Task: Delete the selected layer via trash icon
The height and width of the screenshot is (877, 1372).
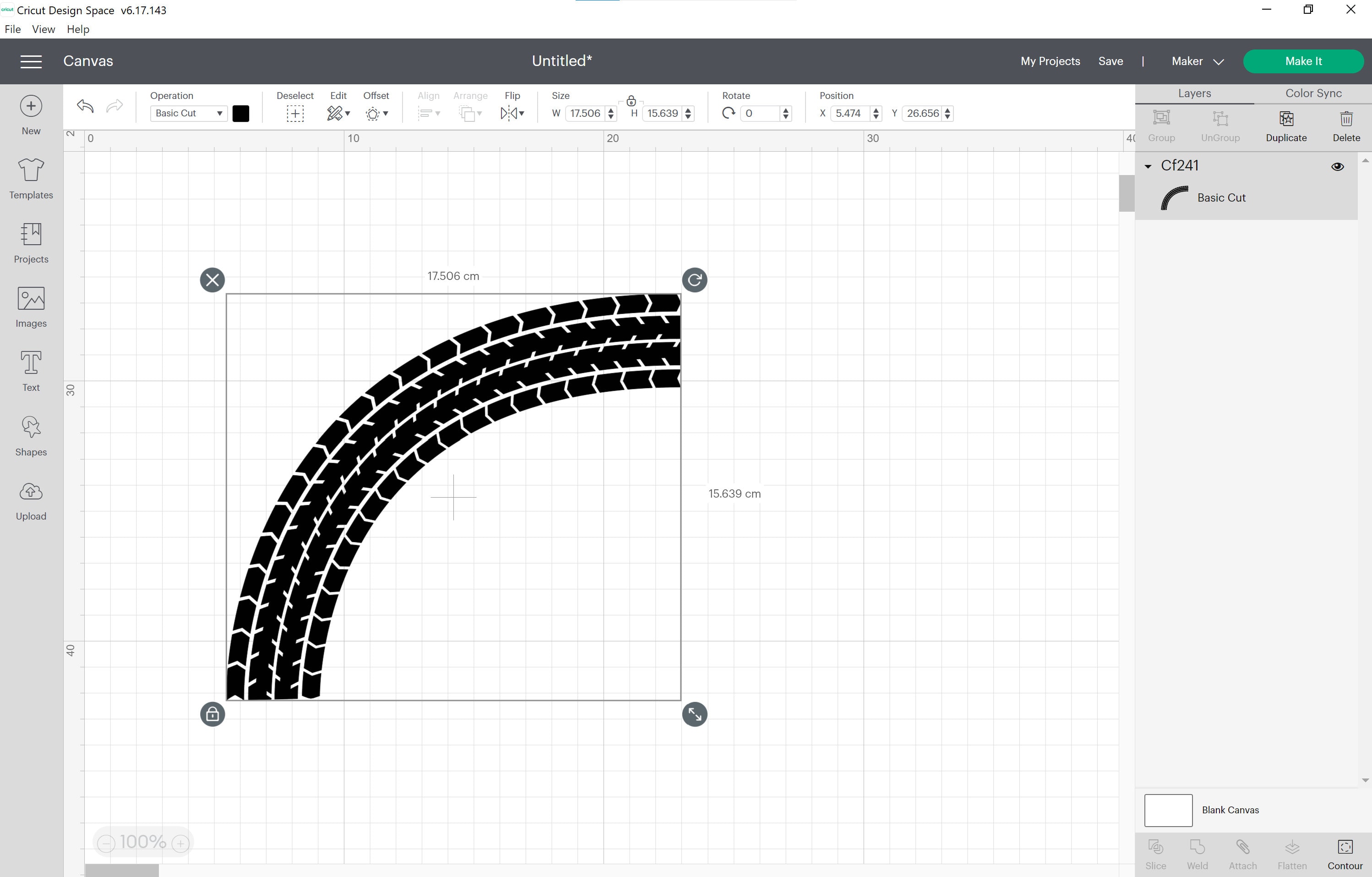Action: click(1346, 119)
